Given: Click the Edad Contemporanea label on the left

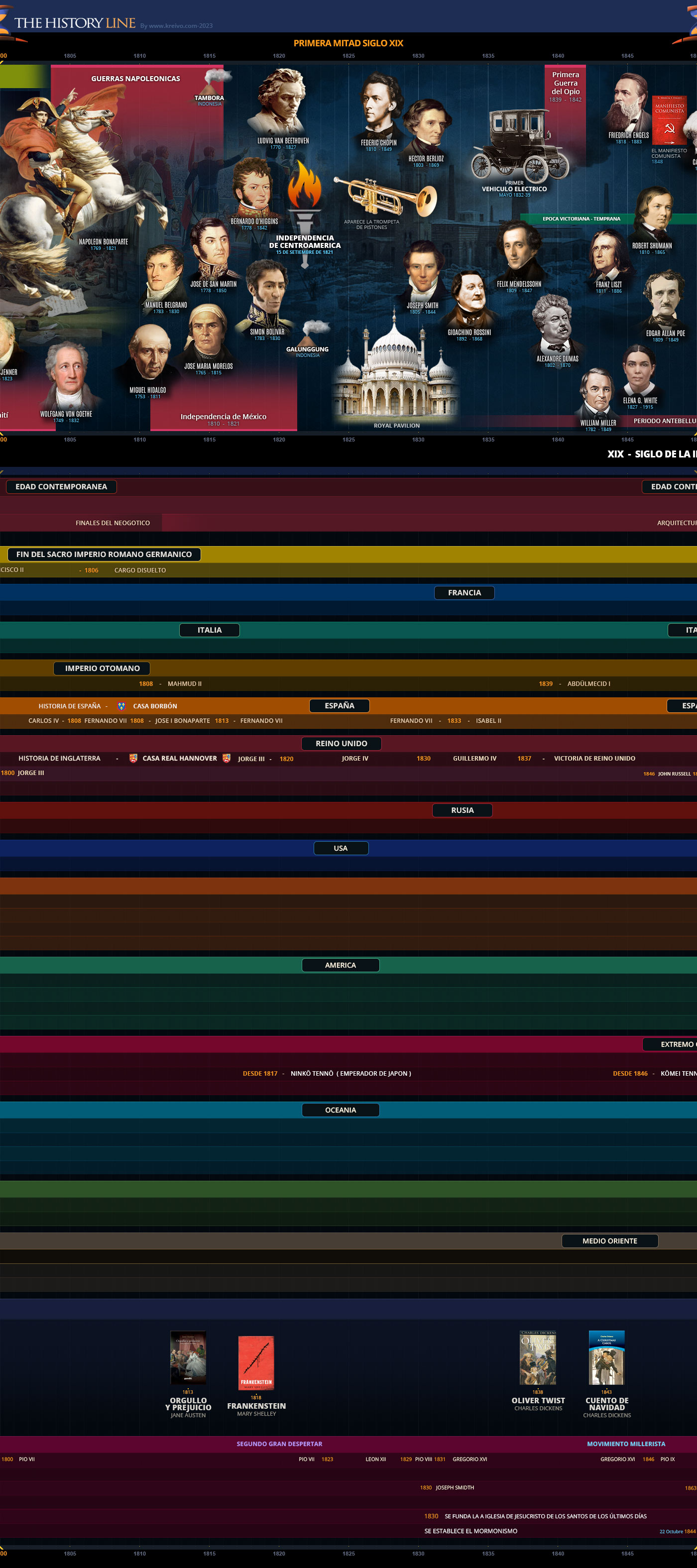Looking at the screenshot, I should (x=61, y=486).
